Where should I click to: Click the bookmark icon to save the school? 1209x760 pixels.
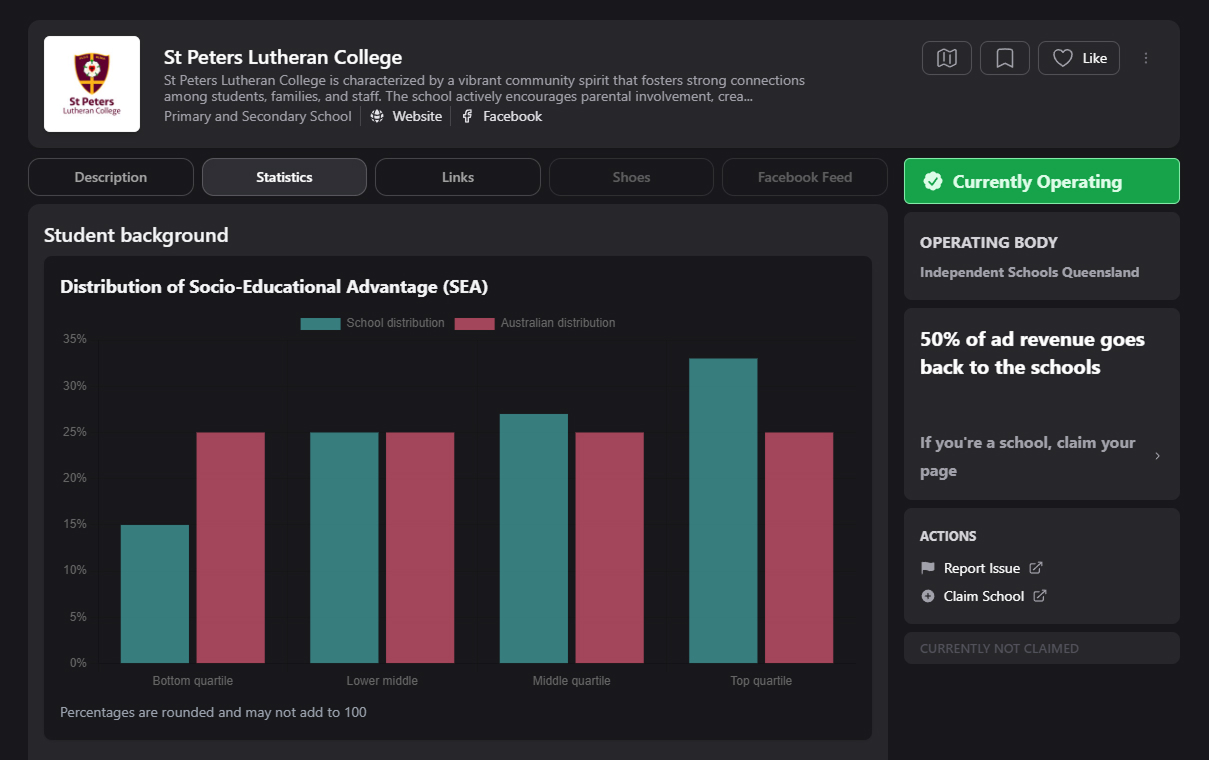pos(1004,58)
